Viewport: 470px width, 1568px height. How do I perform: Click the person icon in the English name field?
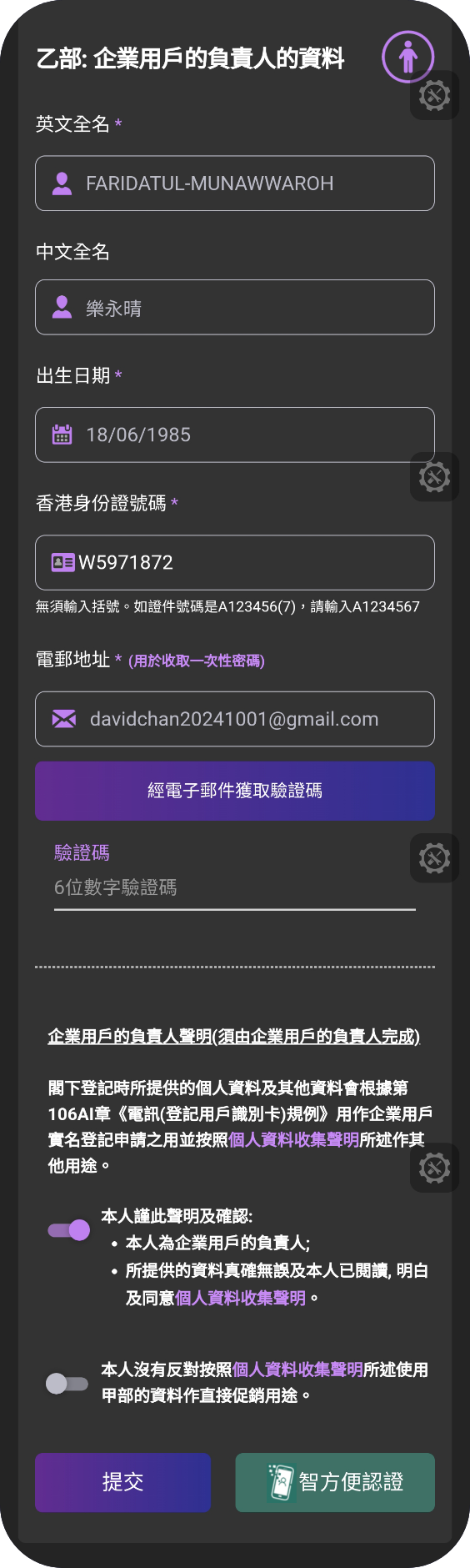[62, 183]
